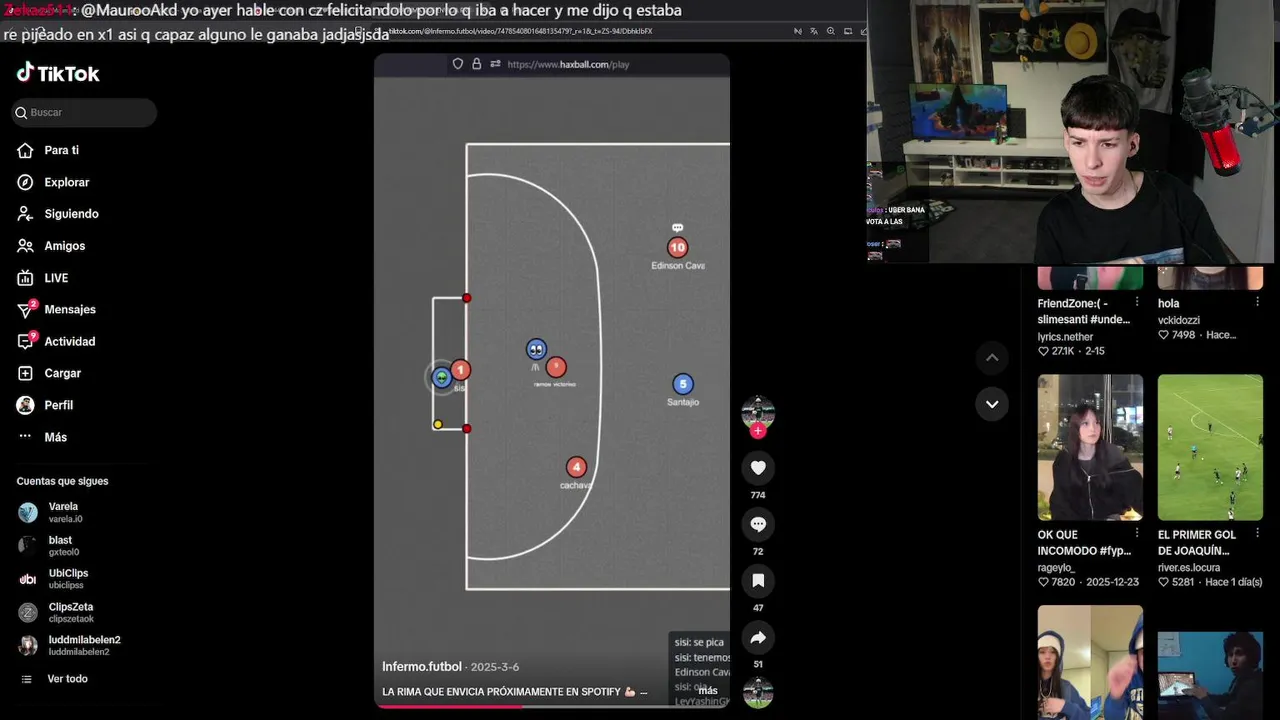Open OK QUE INCOMODO video thumbnail
Viewport: 1280px width, 720px height.
tap(1090, 447)
